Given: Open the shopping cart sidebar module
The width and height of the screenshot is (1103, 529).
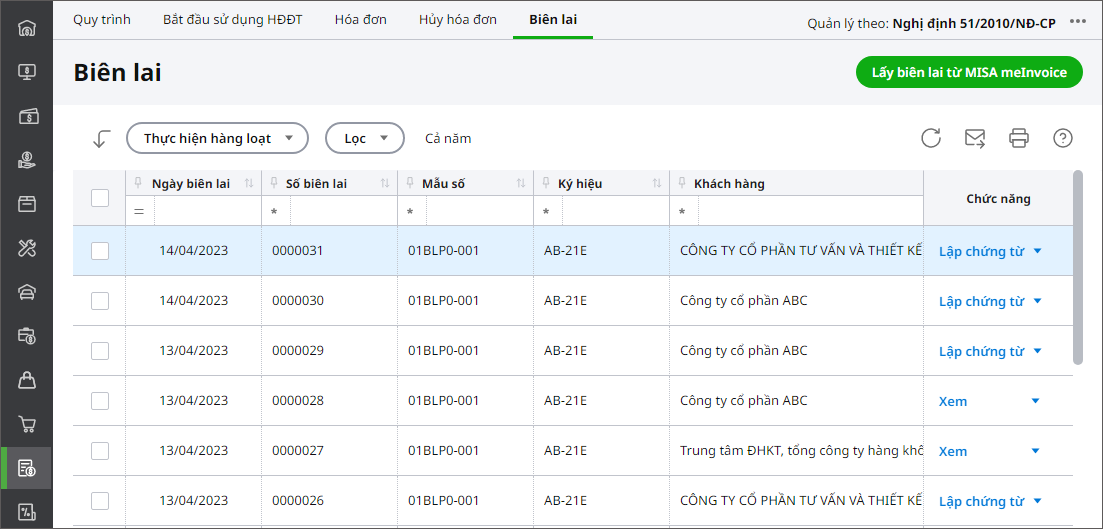Looking at the screenshot, I should click(27, 424).
